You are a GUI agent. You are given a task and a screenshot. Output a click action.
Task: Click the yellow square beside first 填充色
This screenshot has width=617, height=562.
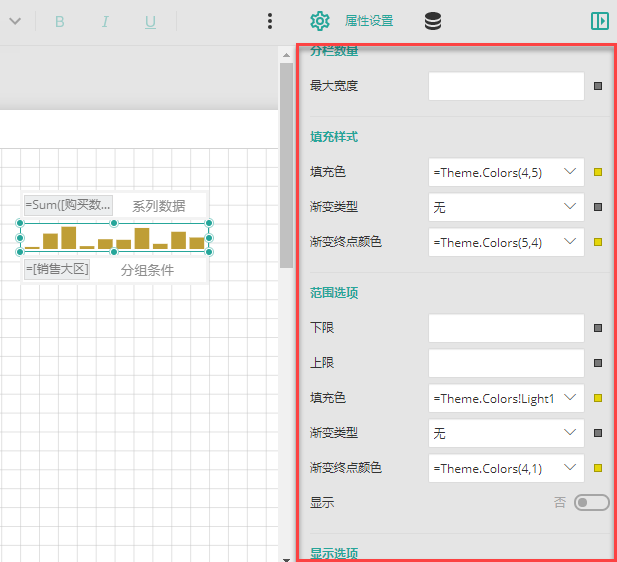click(598, 173)
